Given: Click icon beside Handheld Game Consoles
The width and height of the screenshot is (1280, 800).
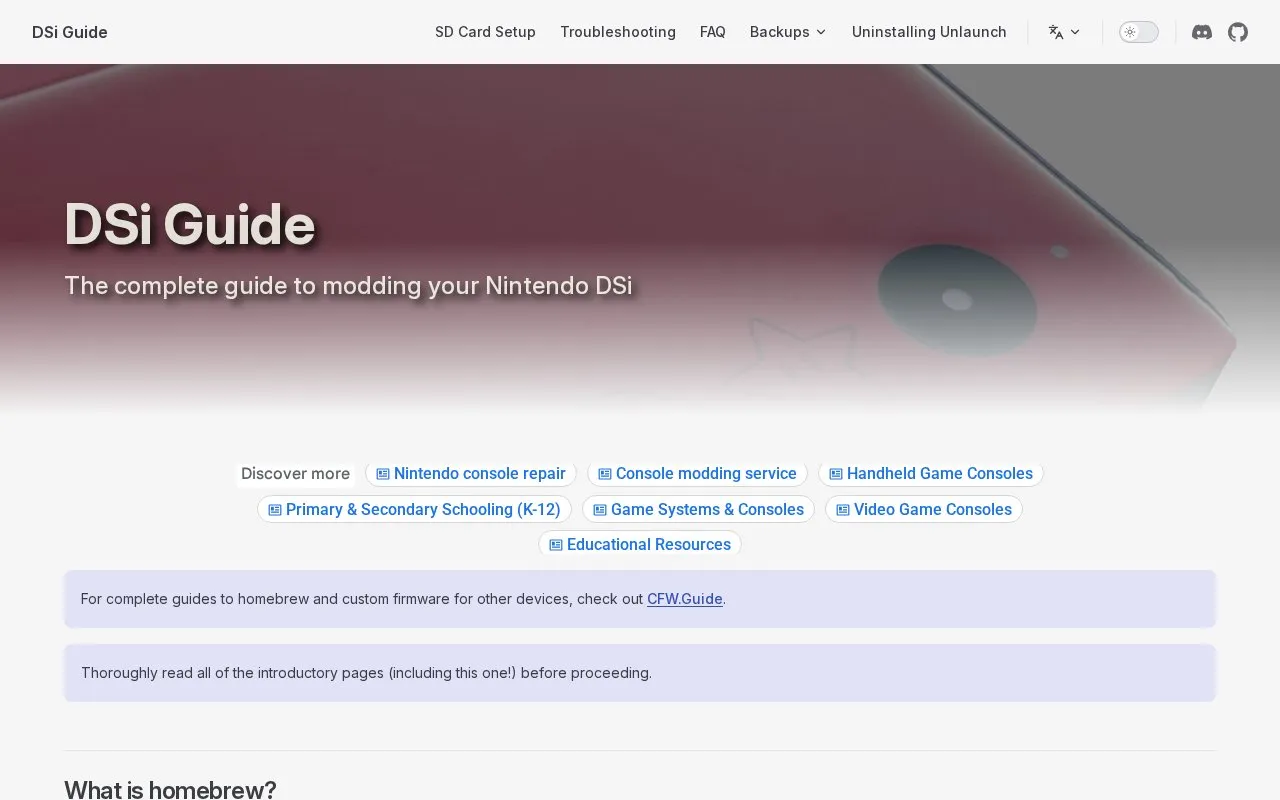Looking at the screenshot, I should pyautogui.click(x=836, y=474).
